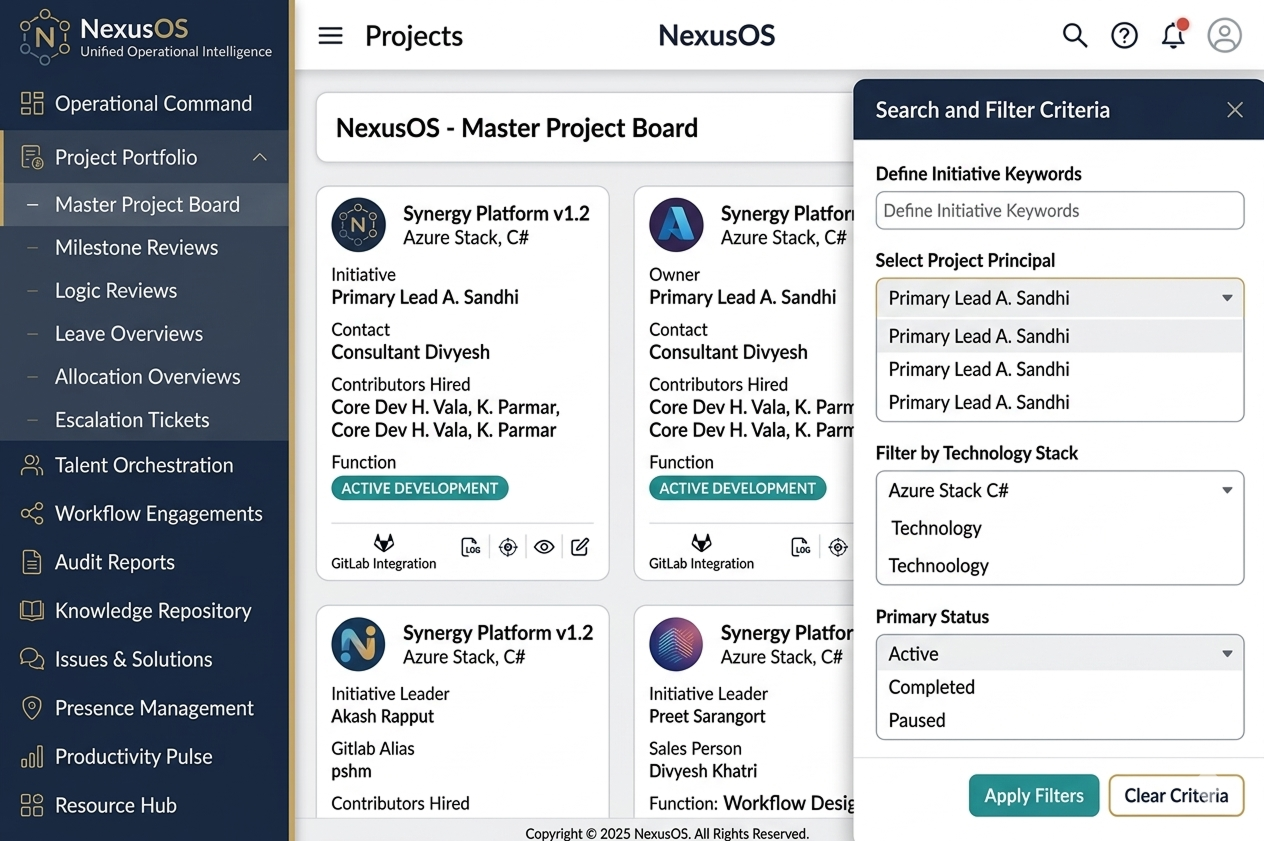
Task: Open the help question mark icon
Action: click(1124, 36)
